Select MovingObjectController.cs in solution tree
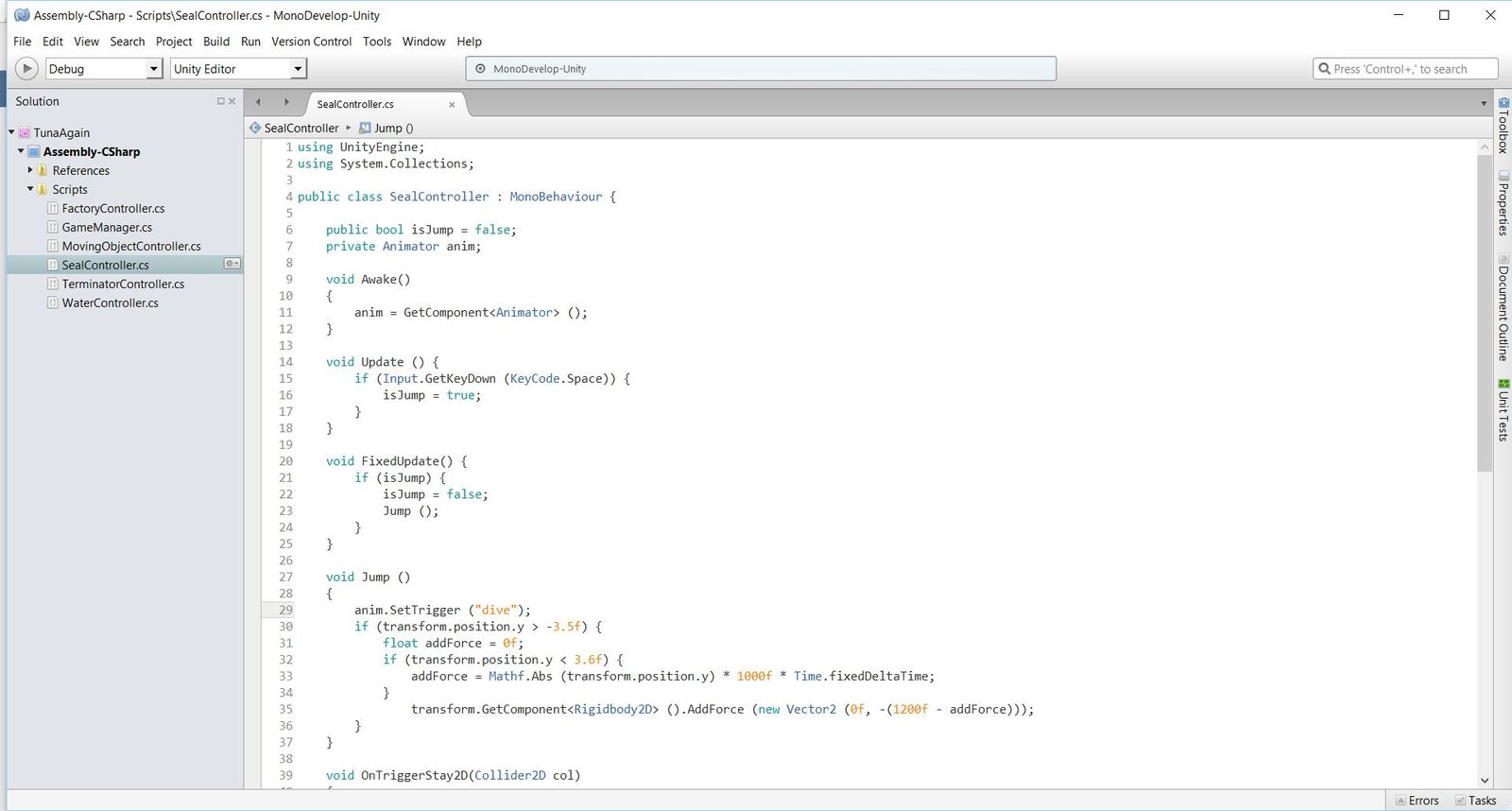 pos(131,246)
